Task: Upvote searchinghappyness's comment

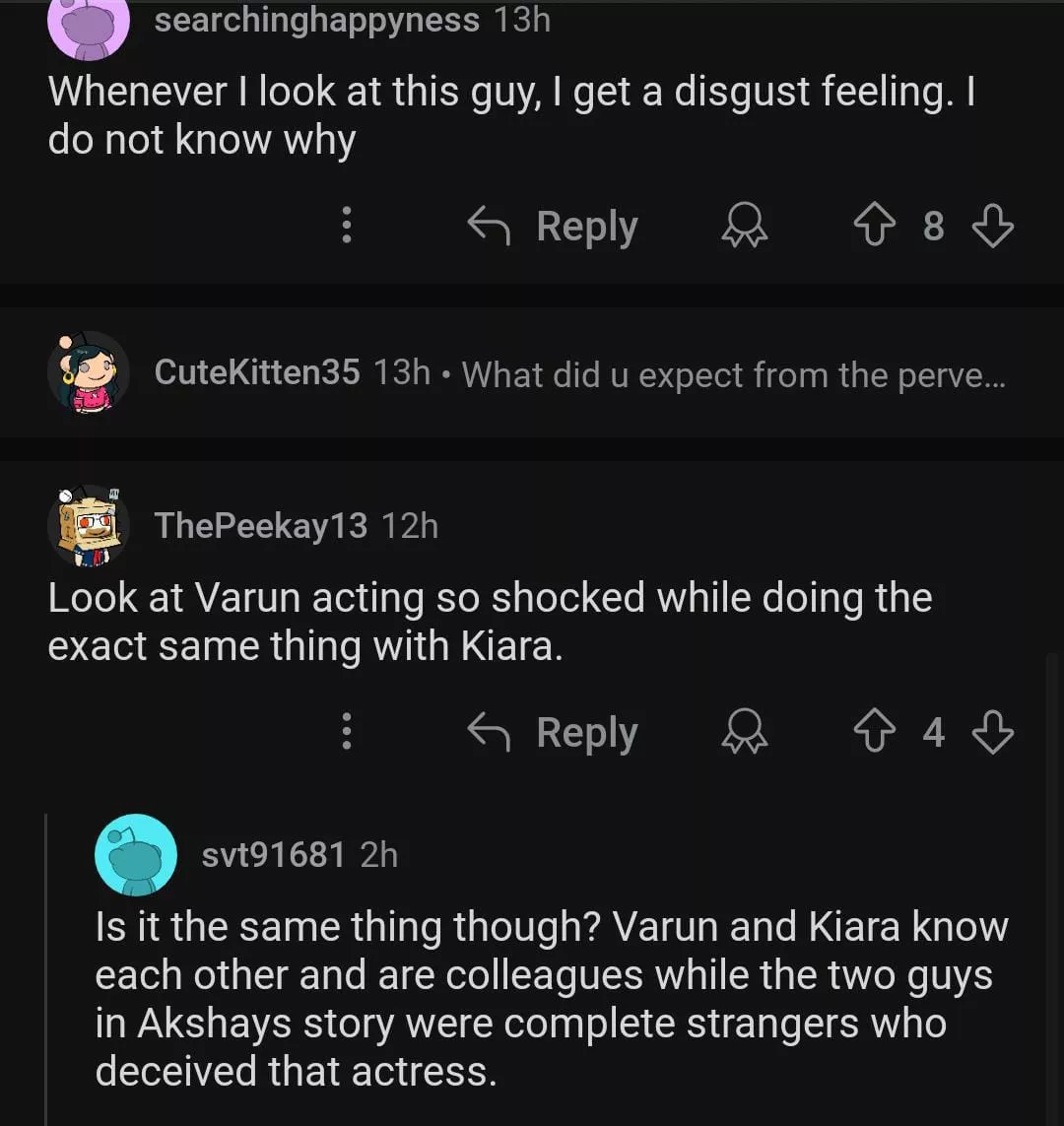Action: 875,227
